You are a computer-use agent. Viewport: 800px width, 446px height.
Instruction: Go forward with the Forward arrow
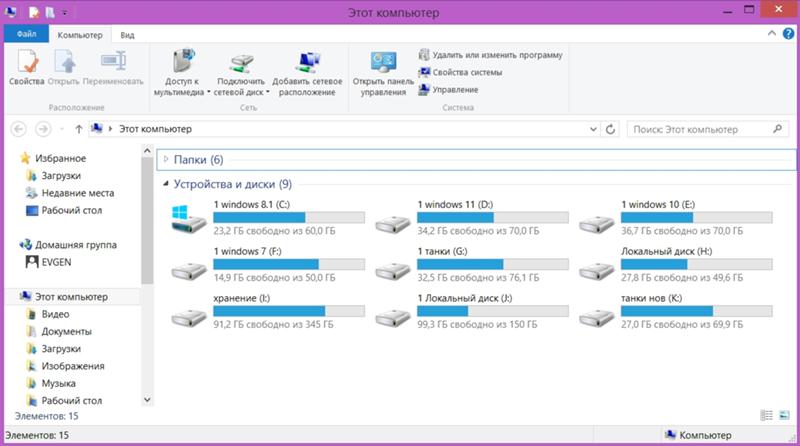click(43, 129)
